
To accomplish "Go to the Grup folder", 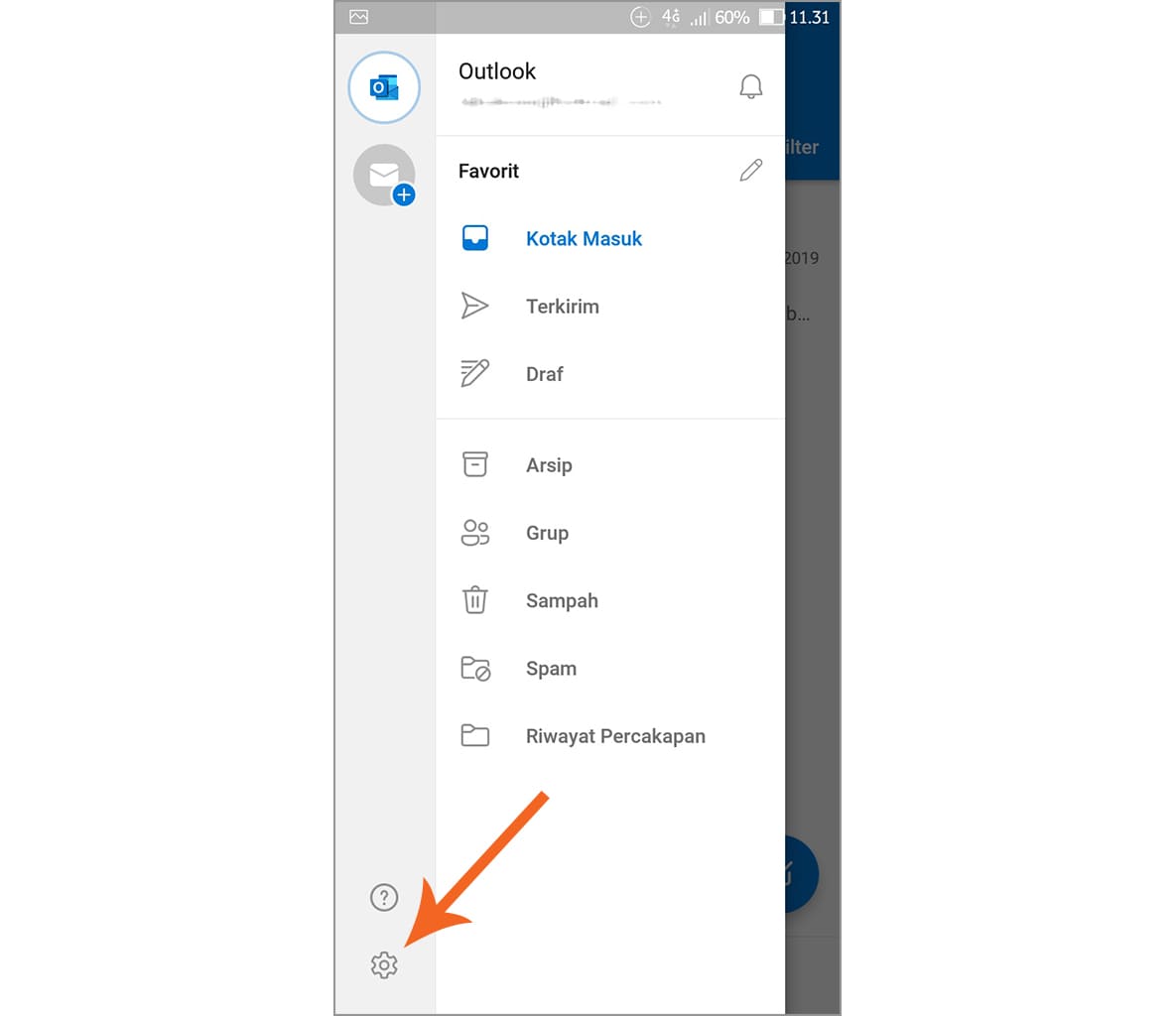I will point(610,533).
